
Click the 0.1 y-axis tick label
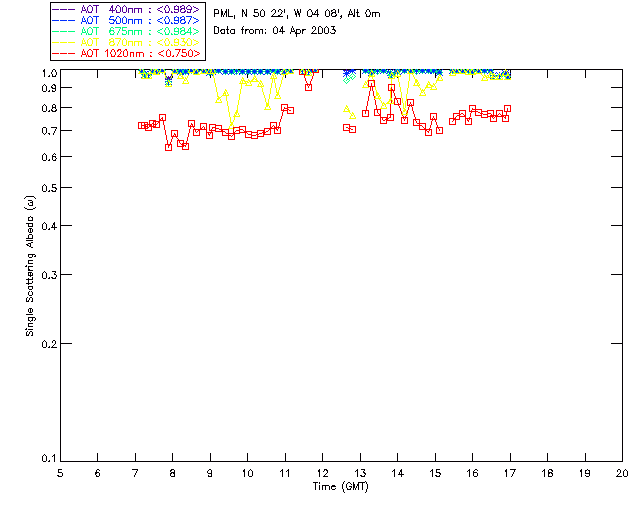click(49, 459)
